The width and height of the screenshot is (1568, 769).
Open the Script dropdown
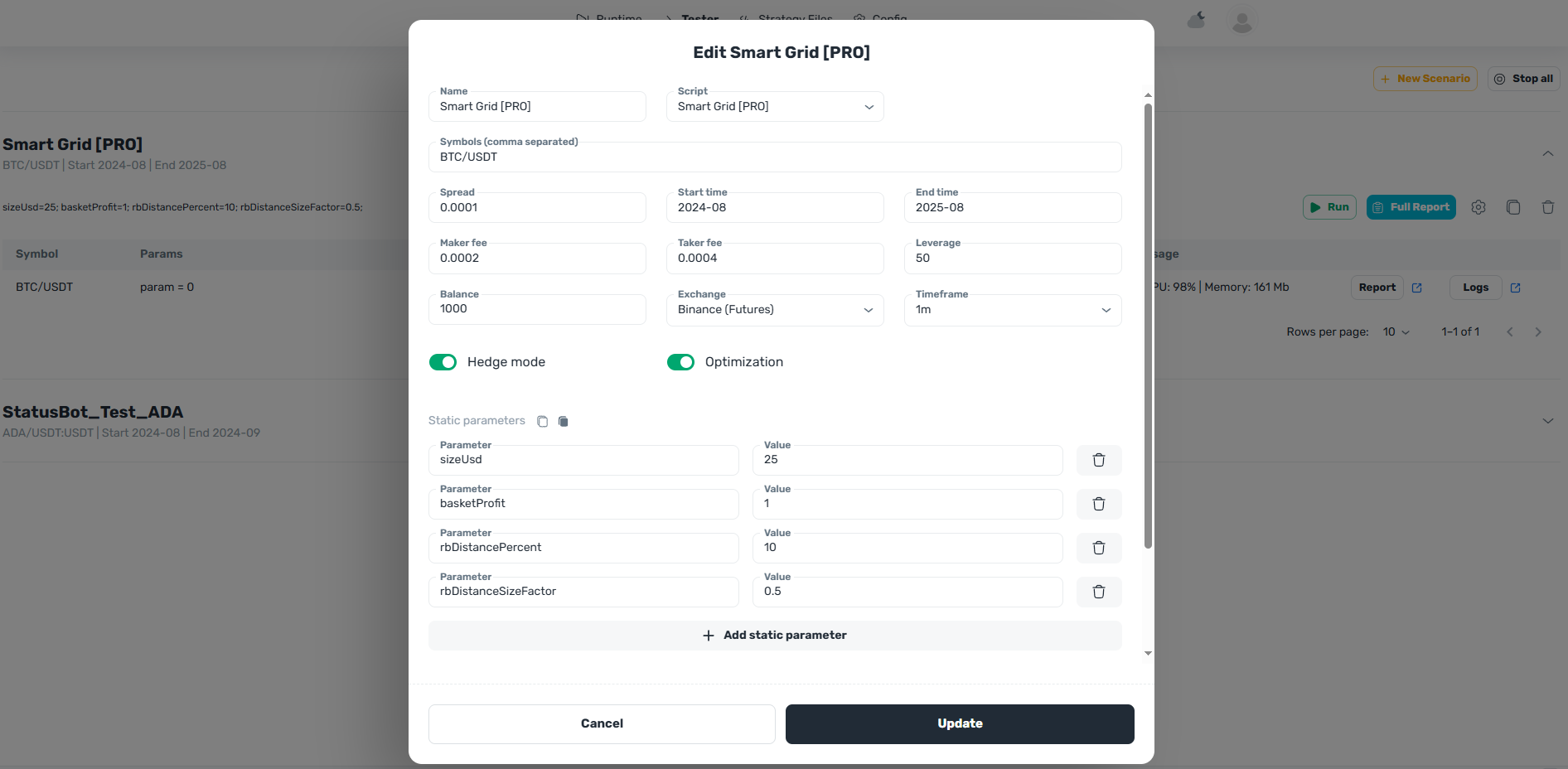pos(774,107)
